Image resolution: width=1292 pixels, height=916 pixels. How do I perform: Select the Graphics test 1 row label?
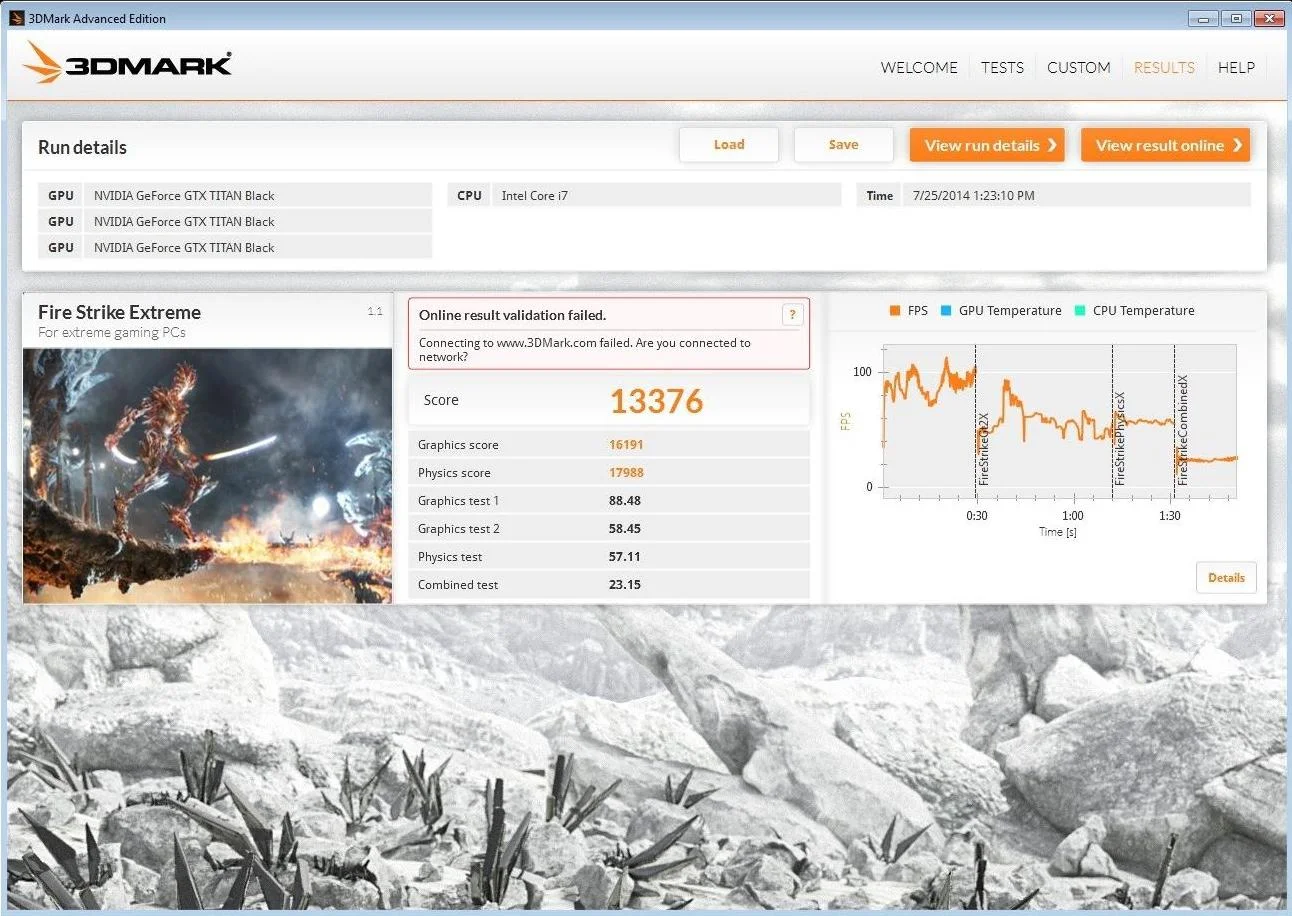pyautogui.click(x=458, y=501)
